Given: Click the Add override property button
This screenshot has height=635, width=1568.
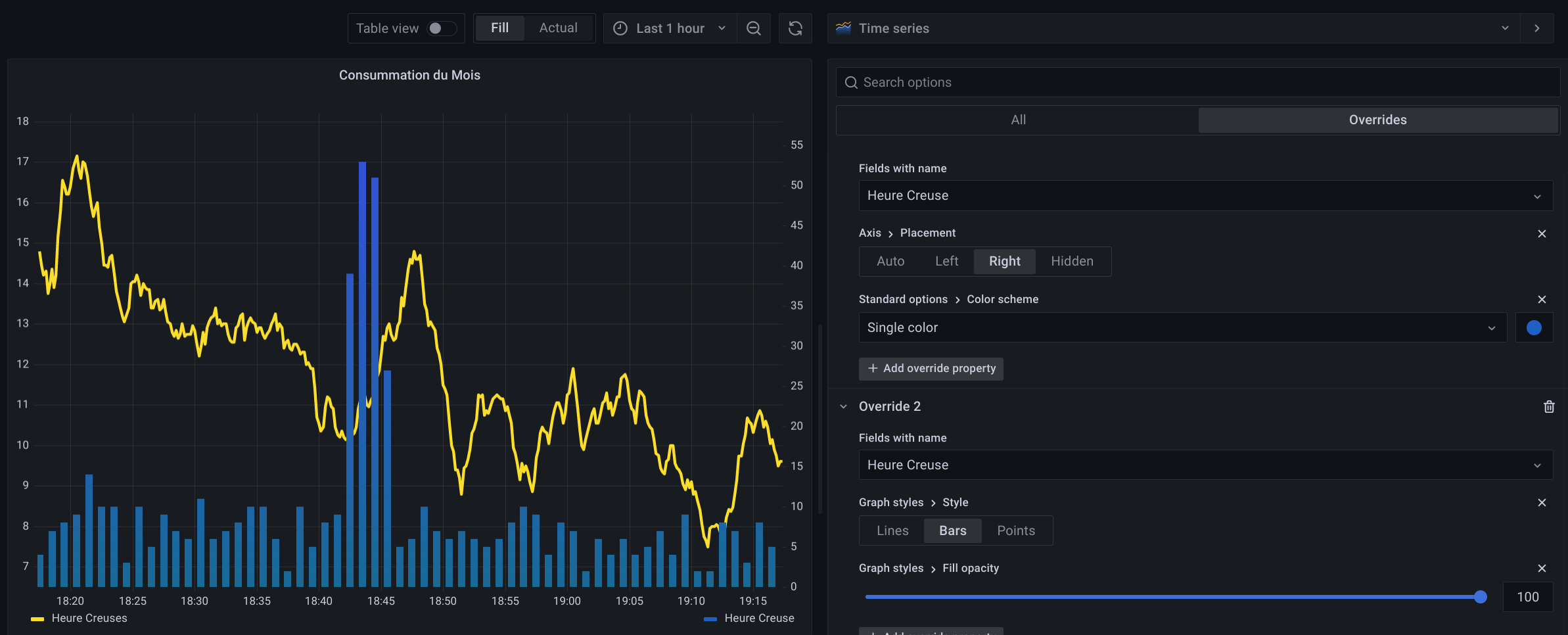Looking at the screenshot, I should [931, 369].
